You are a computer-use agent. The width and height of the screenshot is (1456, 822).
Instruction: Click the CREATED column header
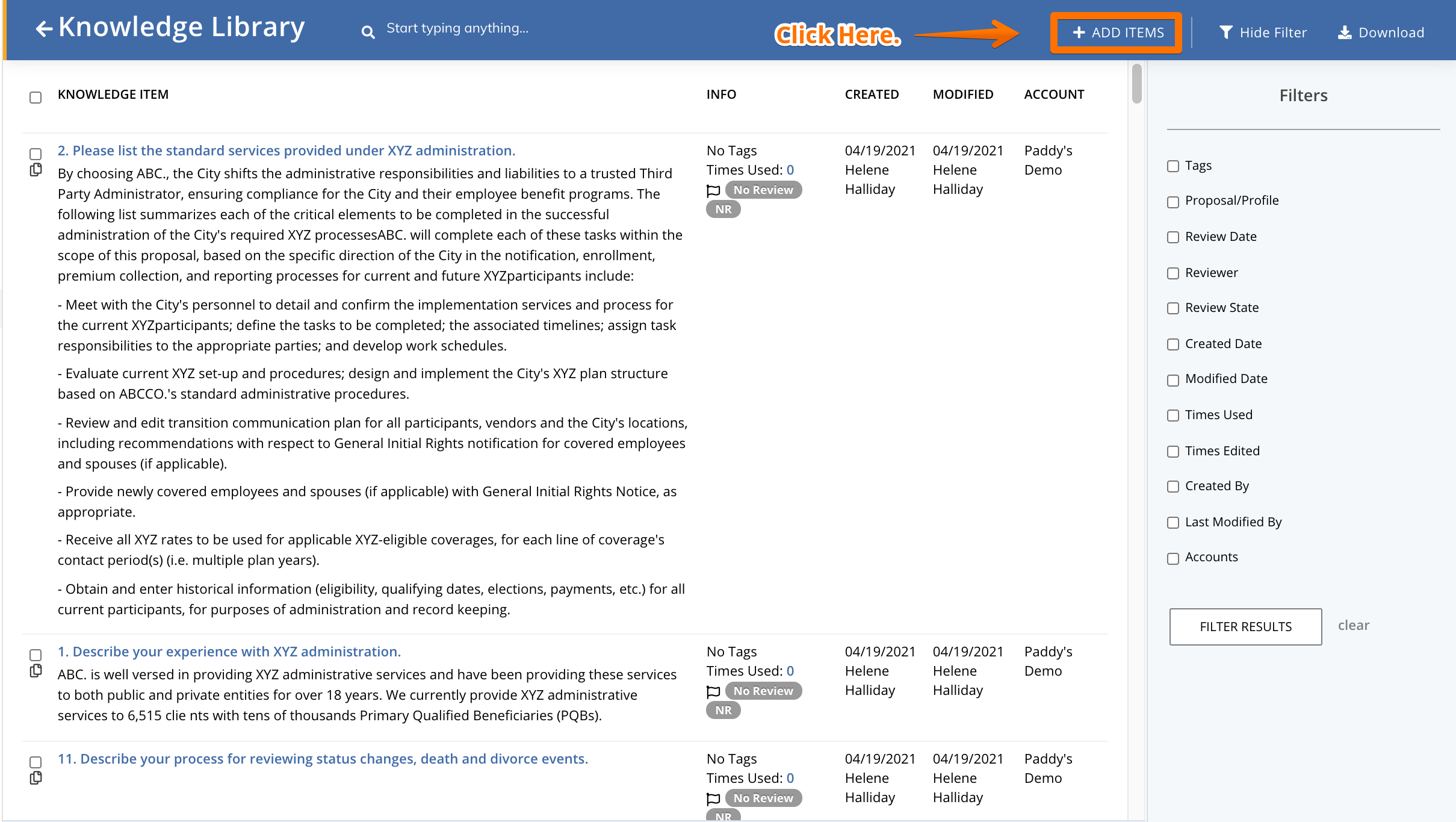(872, 95)
